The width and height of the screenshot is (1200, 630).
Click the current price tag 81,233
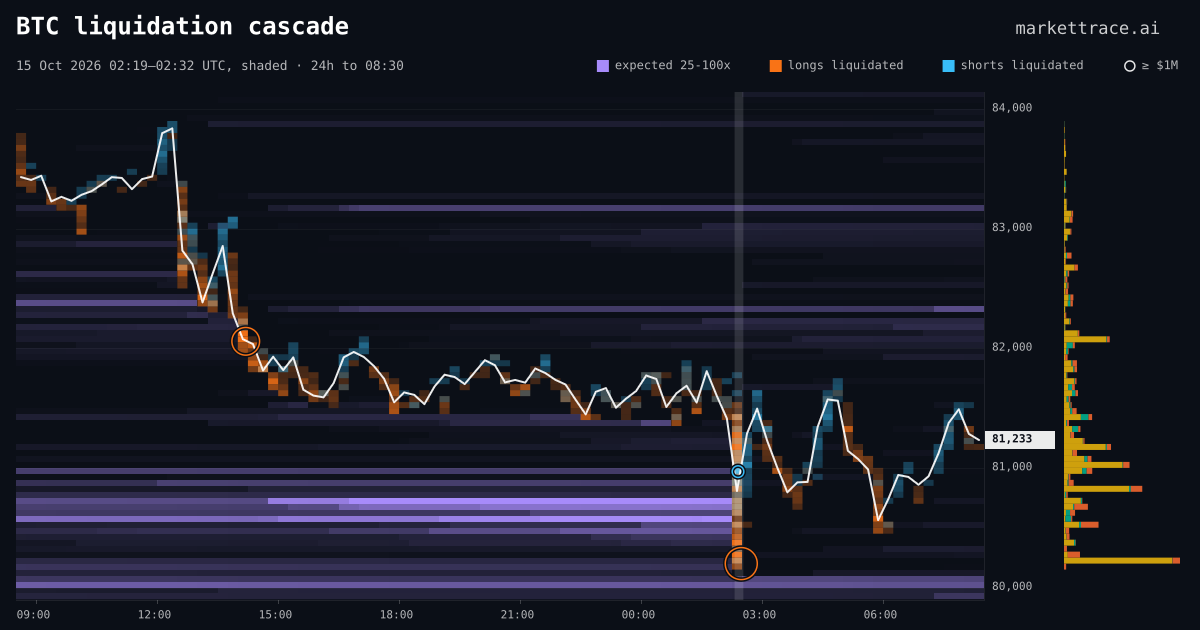pyautogui.click(x=1020, y=439)
